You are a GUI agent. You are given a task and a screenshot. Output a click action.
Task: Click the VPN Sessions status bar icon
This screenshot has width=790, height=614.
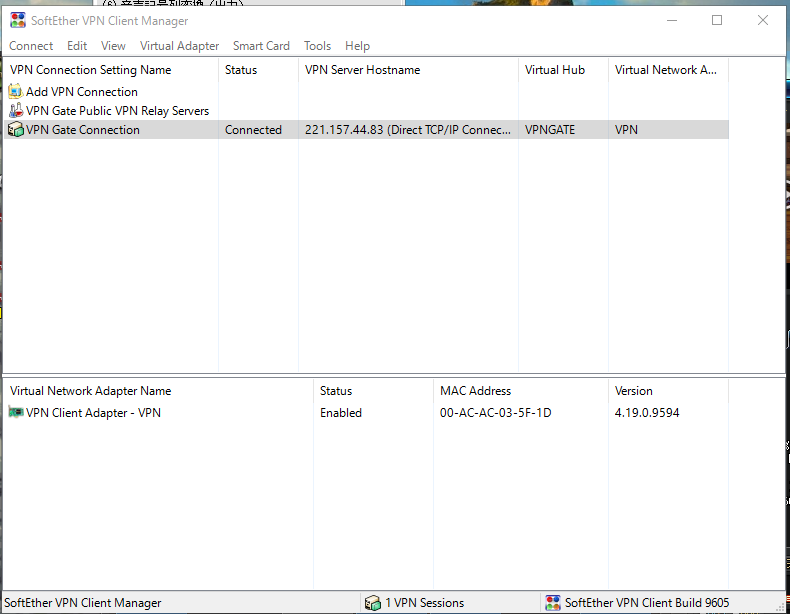(x=372, y=603)
